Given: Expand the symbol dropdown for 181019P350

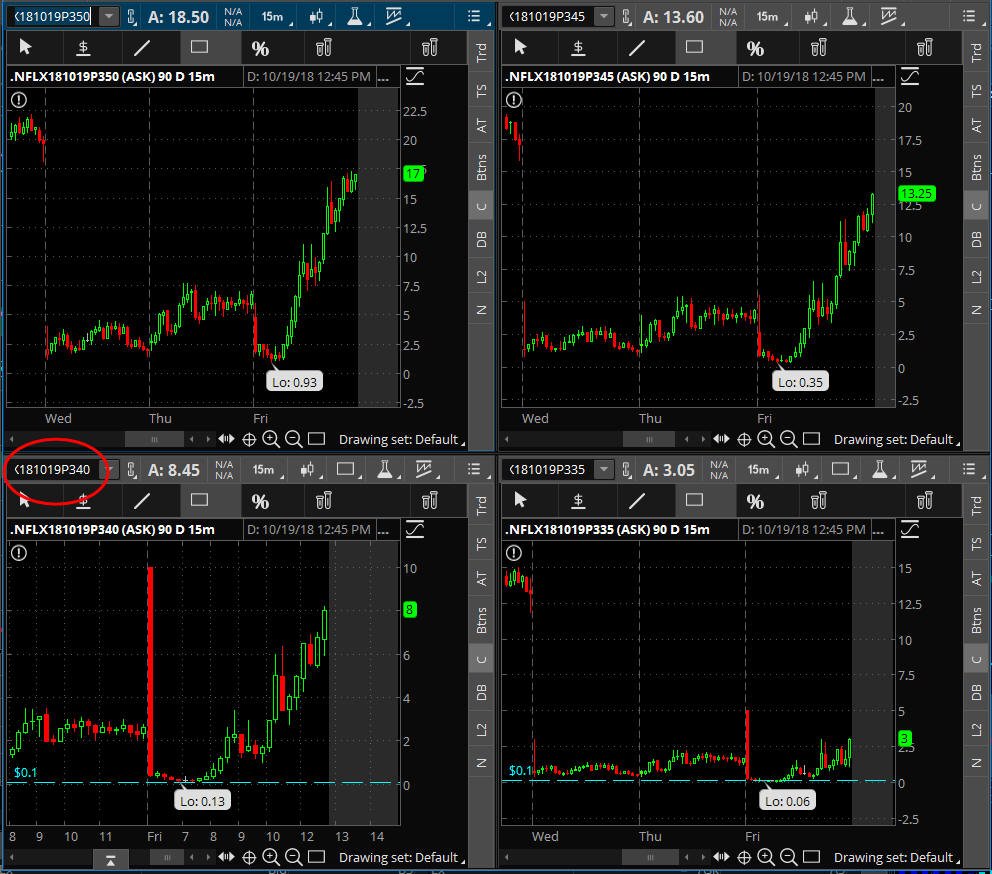Looking at the screenshot, I should (109, 16).
